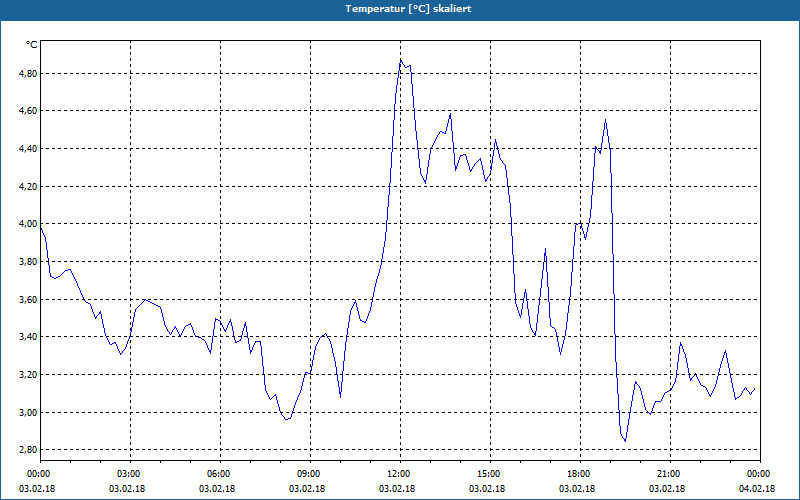Click the 3,20 y-axis value
Screen dimensions: 800x500
click(x=27, y=374)
